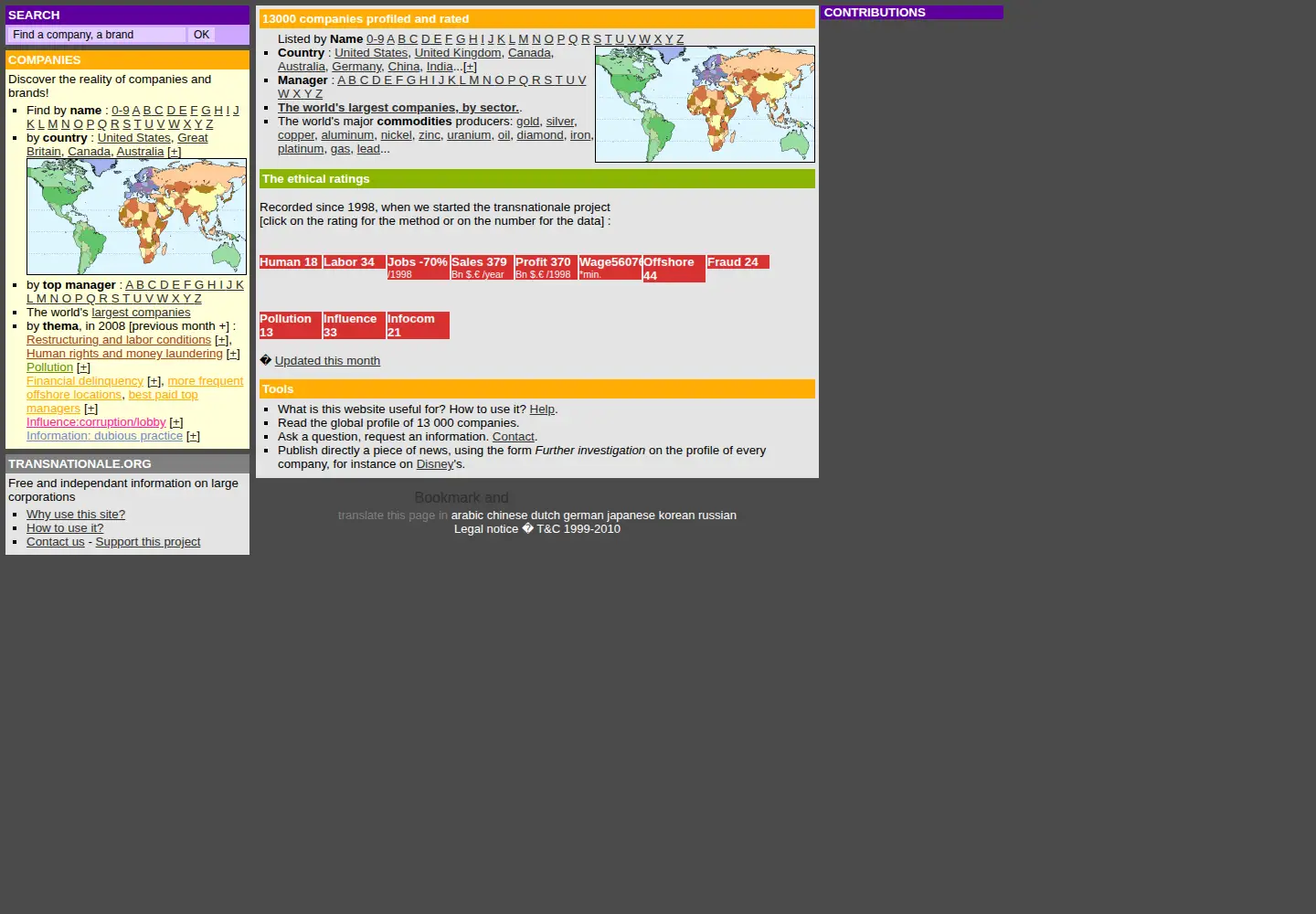
Task: Expand the [+] after India in main list
Action: (x=470, y=67)
